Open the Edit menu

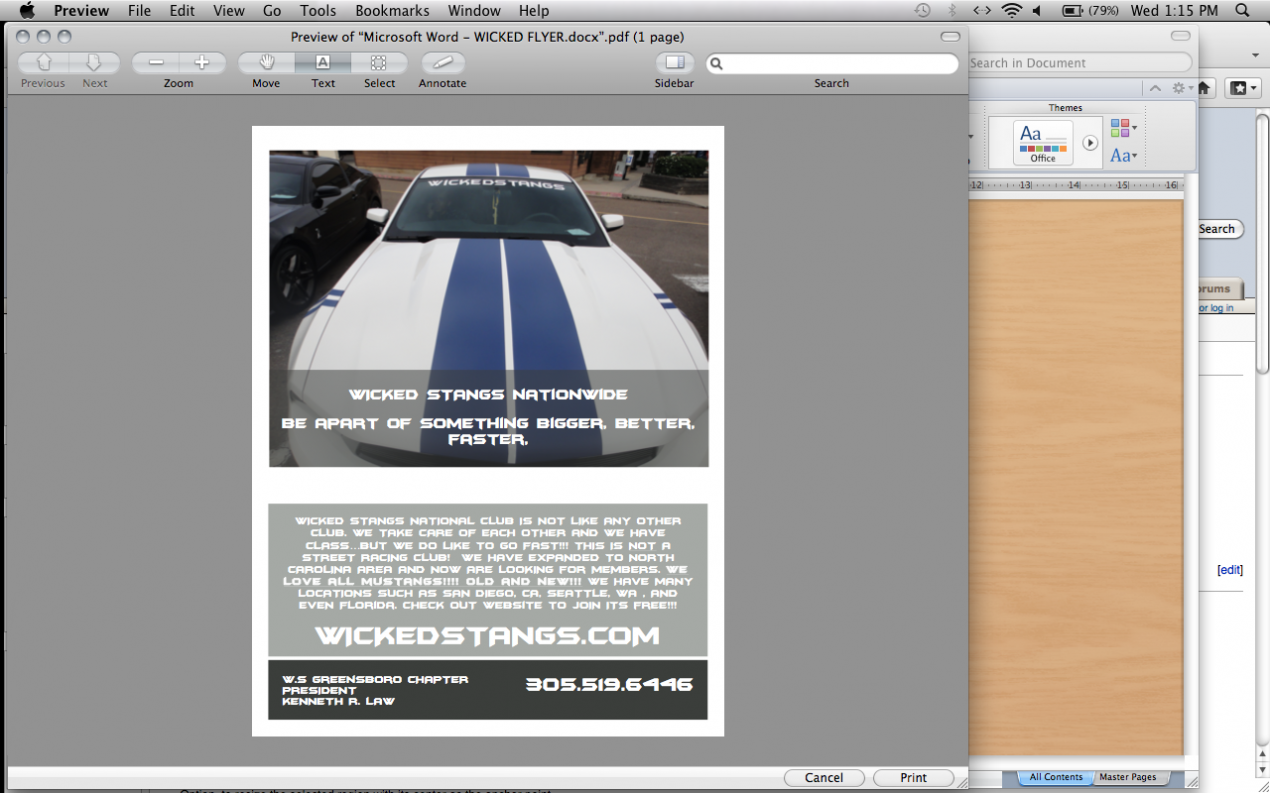coord(182,11)
